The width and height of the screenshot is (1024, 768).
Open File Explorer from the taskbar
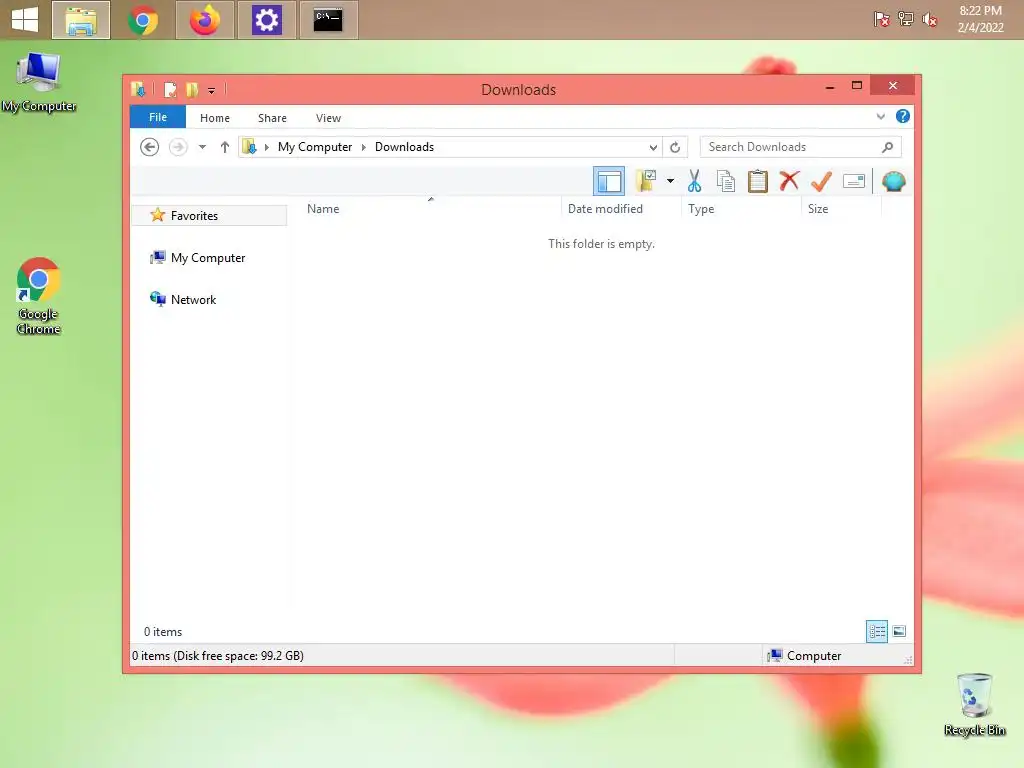(81, 20)
